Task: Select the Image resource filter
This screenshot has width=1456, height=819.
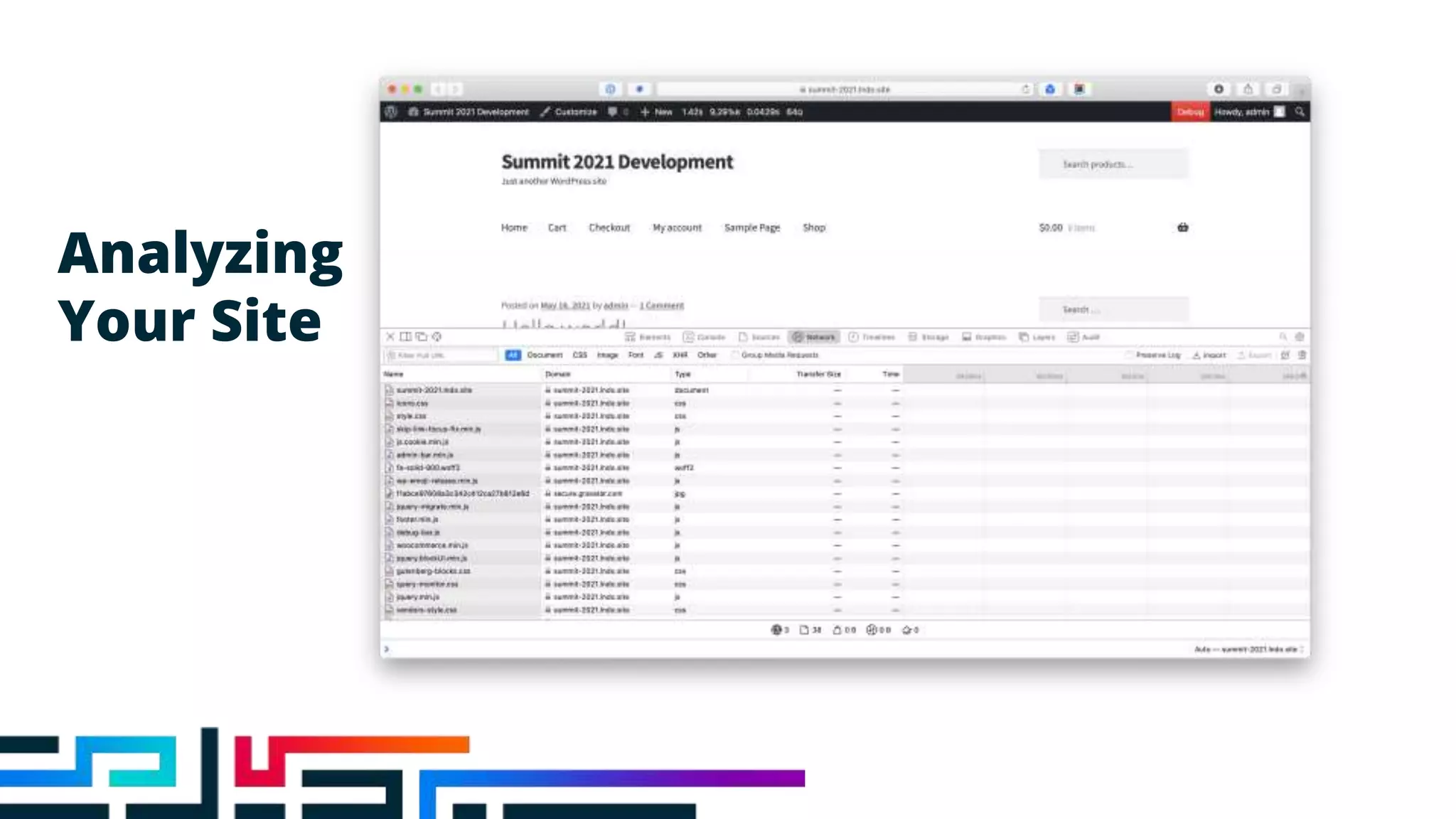Action: click(607, 355)
